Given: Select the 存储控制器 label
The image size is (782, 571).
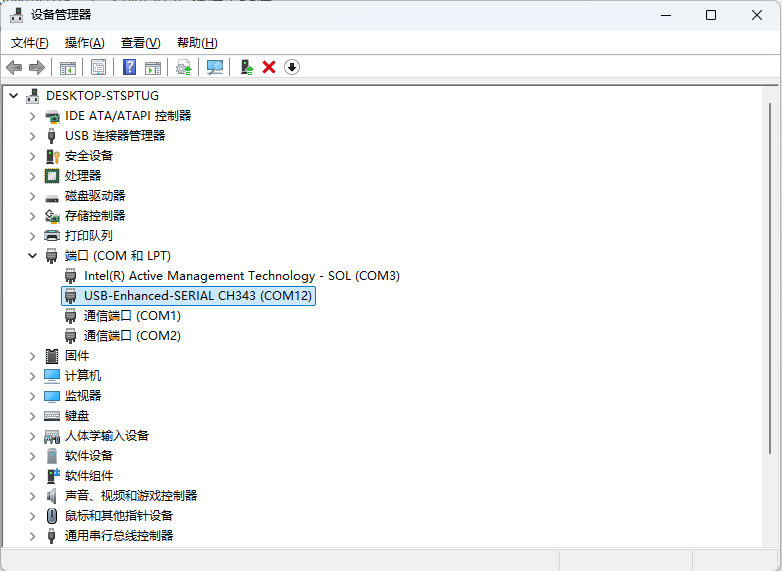Looking at the screenshot, I should (x=95, y=216).
